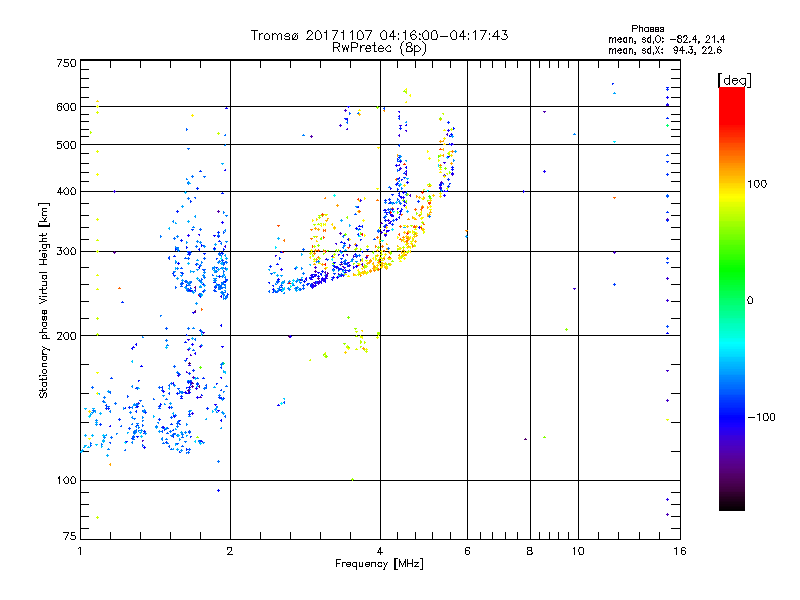800x600 pixels.
Task: Click the y-axis tick label '500'
Action: (x=66, y=145)
